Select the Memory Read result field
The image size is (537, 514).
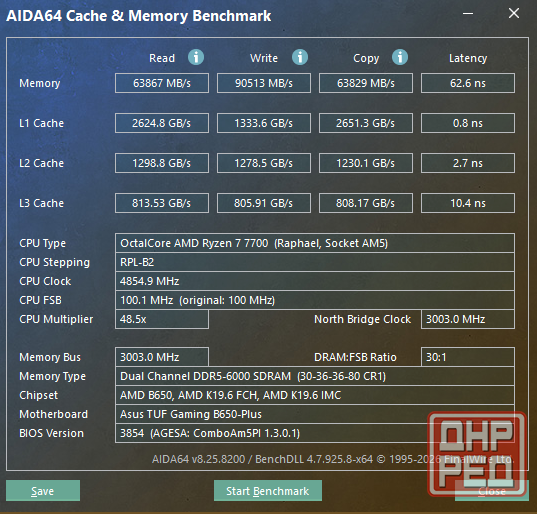click(x=162, y=83)
